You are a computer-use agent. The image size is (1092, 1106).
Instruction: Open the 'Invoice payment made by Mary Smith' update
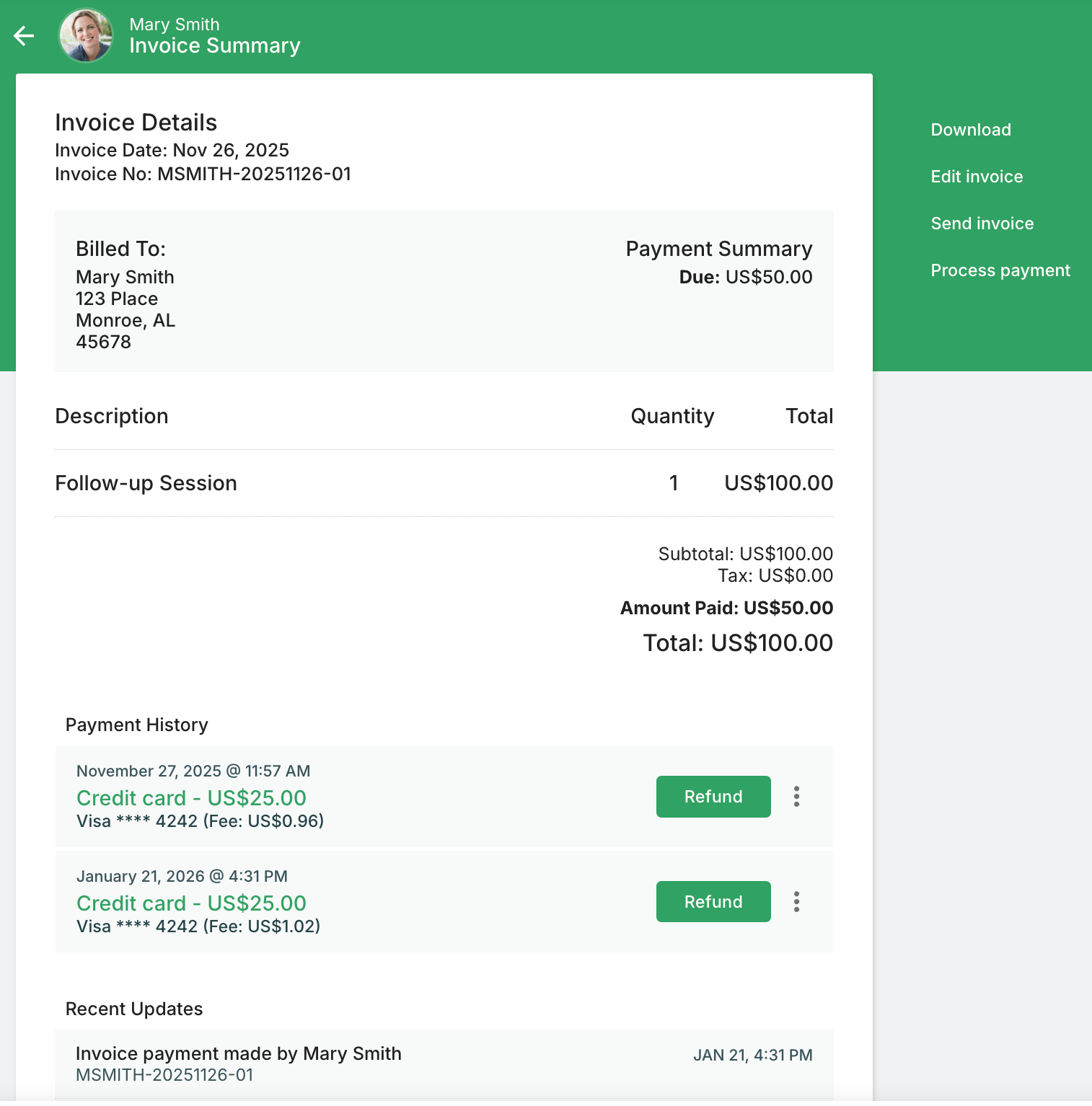click(x=238, y=1054)
